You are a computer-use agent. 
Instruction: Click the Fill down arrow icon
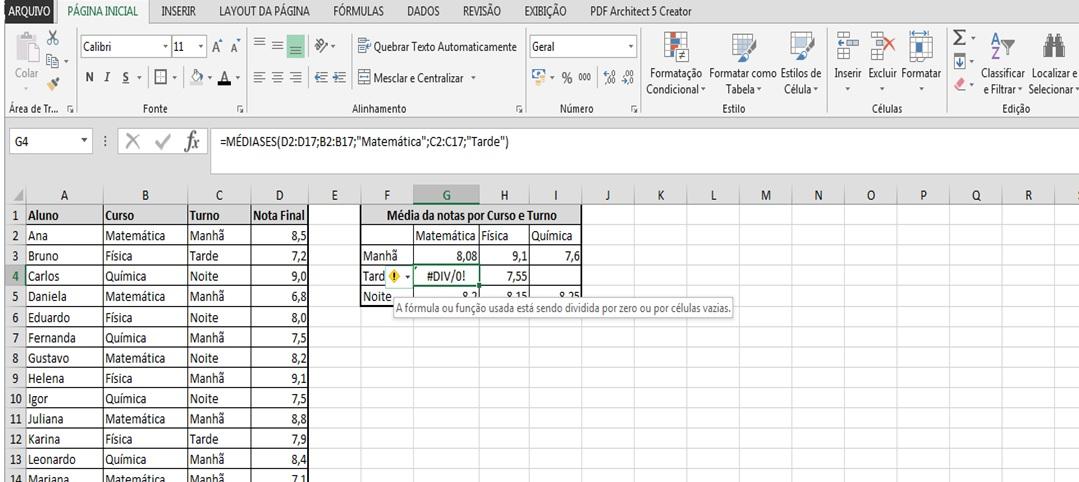coord(959,62)
